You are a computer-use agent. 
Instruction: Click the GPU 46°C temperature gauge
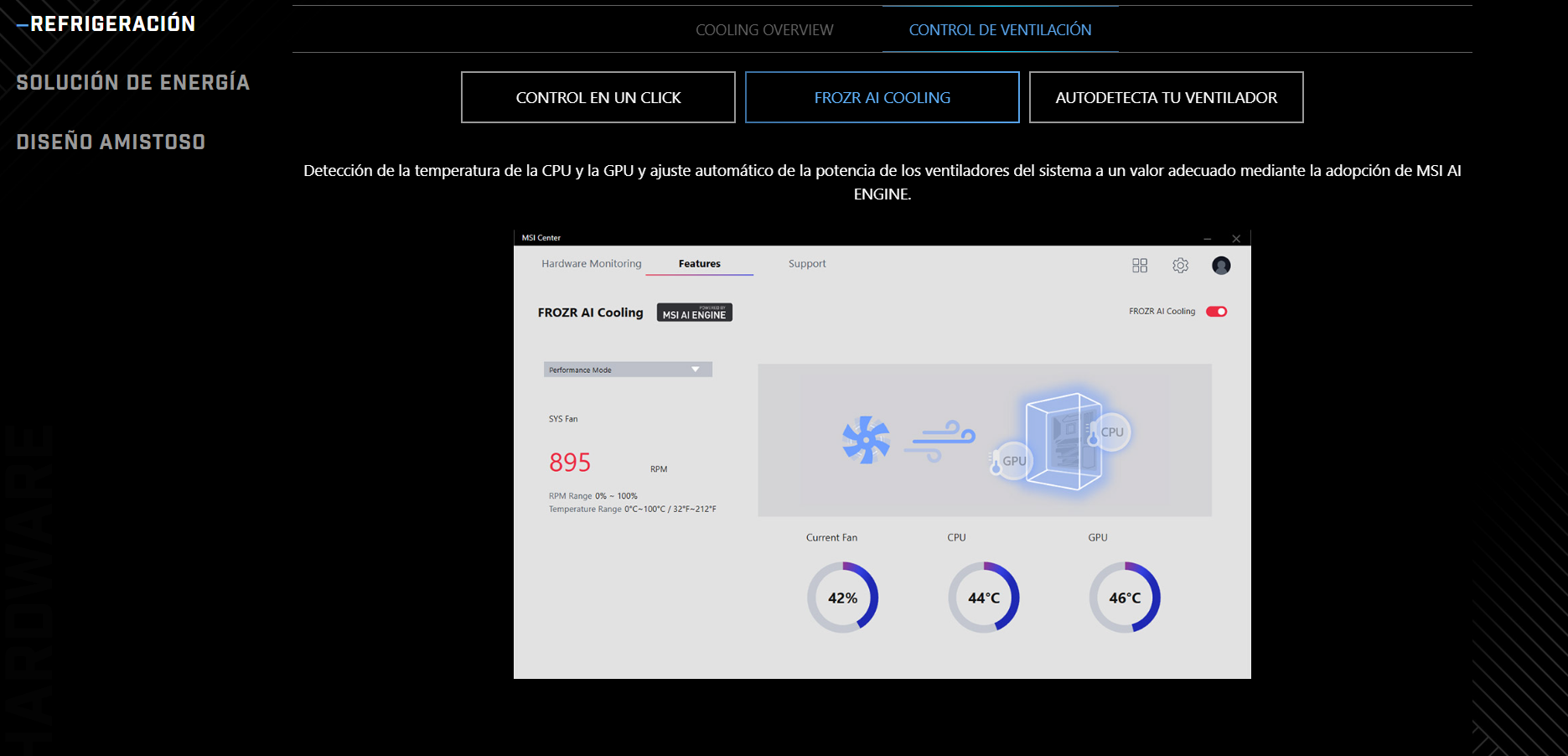1125,598
